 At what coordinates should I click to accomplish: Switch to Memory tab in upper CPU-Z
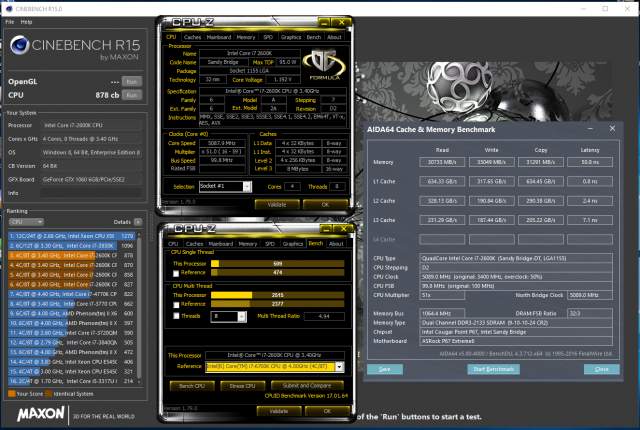click(246, 37)
